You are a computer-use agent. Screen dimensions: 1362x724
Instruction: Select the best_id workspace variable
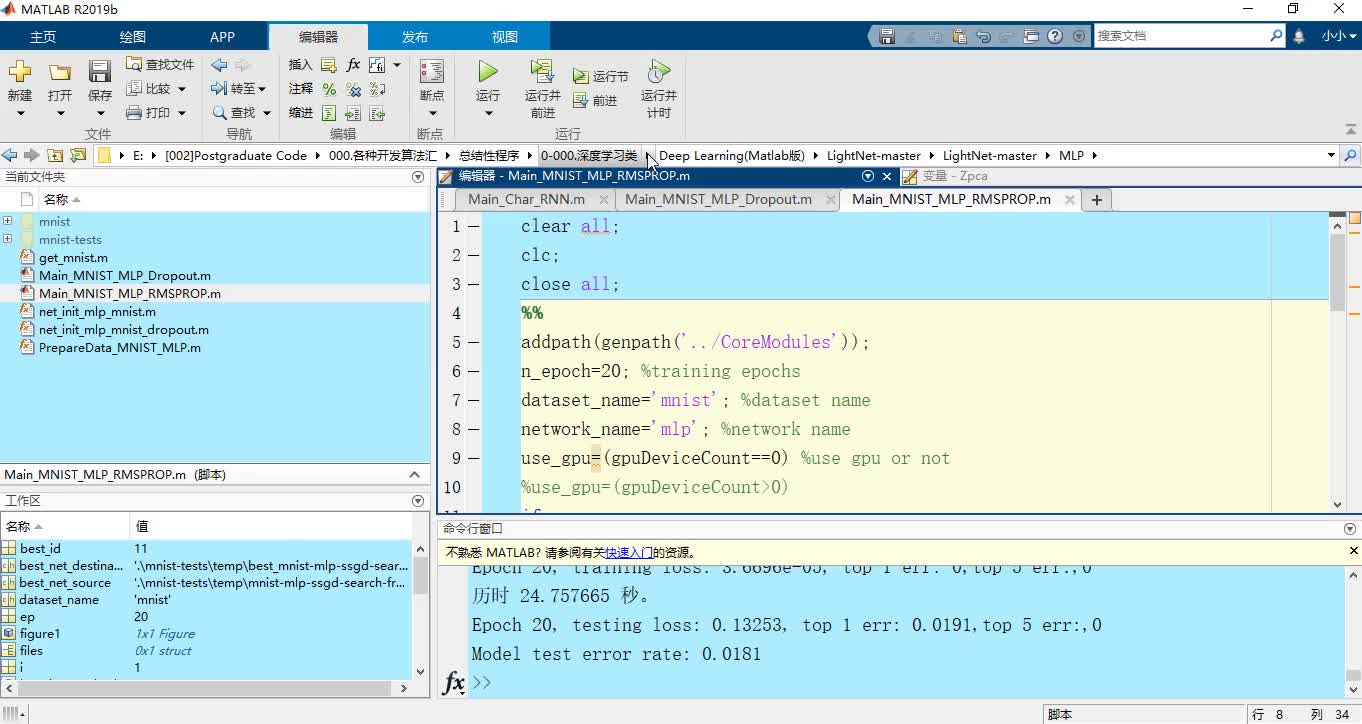40,548
